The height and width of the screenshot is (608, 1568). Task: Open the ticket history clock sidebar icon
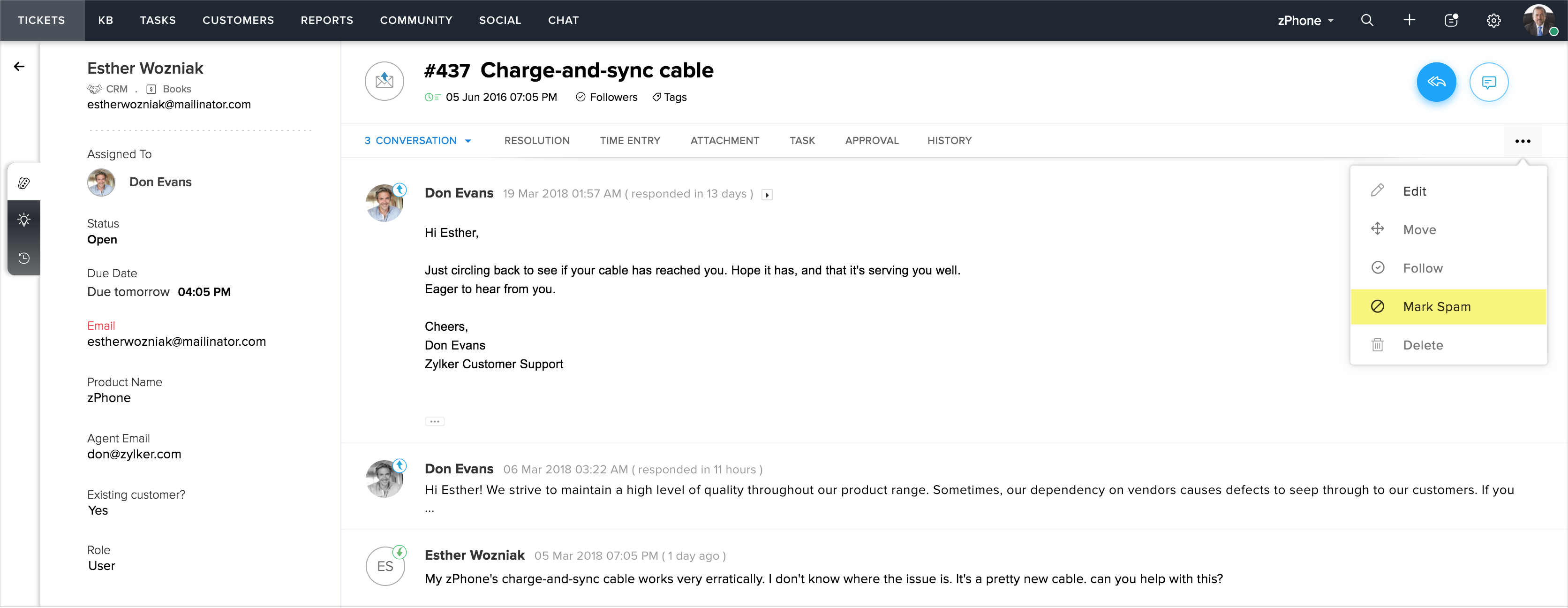pos(24,258)
